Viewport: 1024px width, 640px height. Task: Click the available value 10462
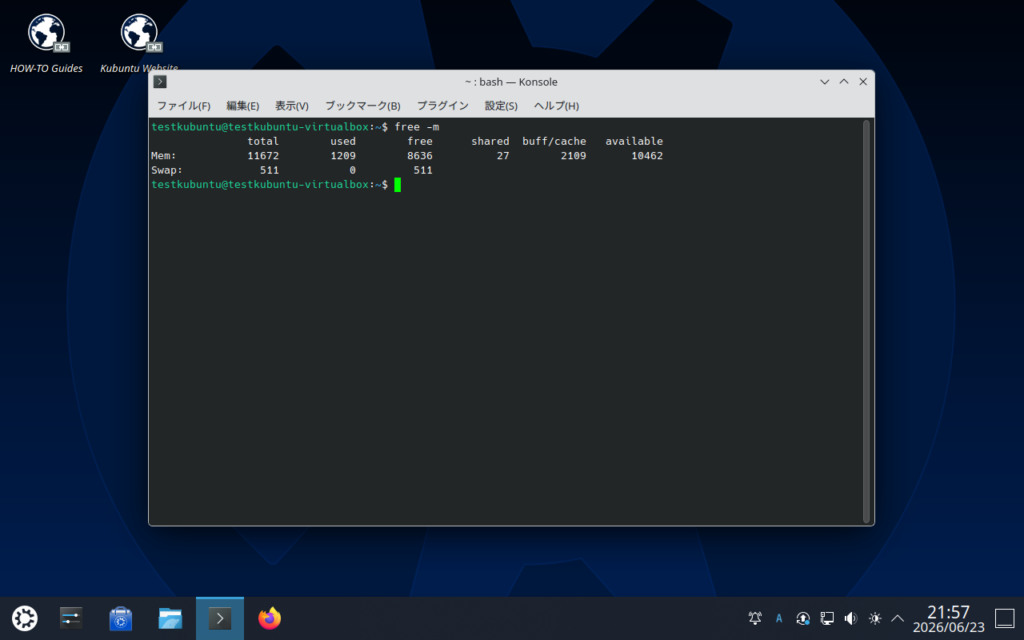(647, 155)
